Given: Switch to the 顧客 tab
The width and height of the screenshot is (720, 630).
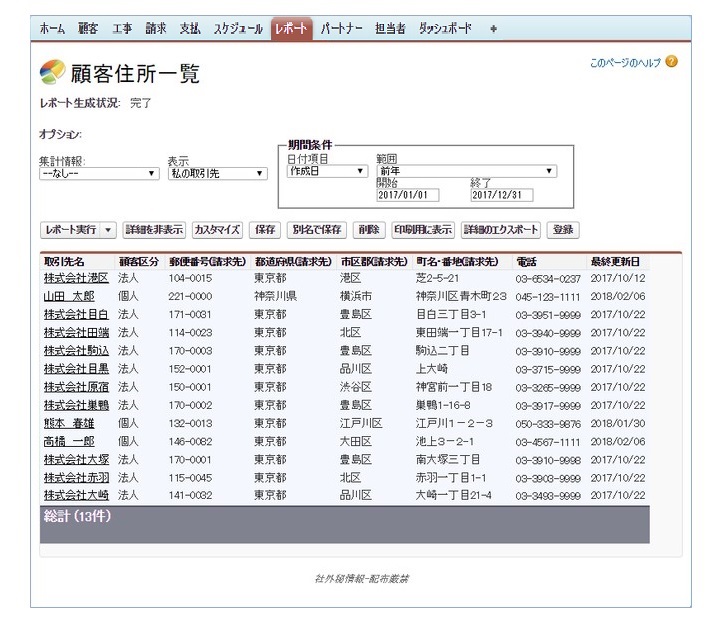Looking at the screenshot, I should point(88,29).
